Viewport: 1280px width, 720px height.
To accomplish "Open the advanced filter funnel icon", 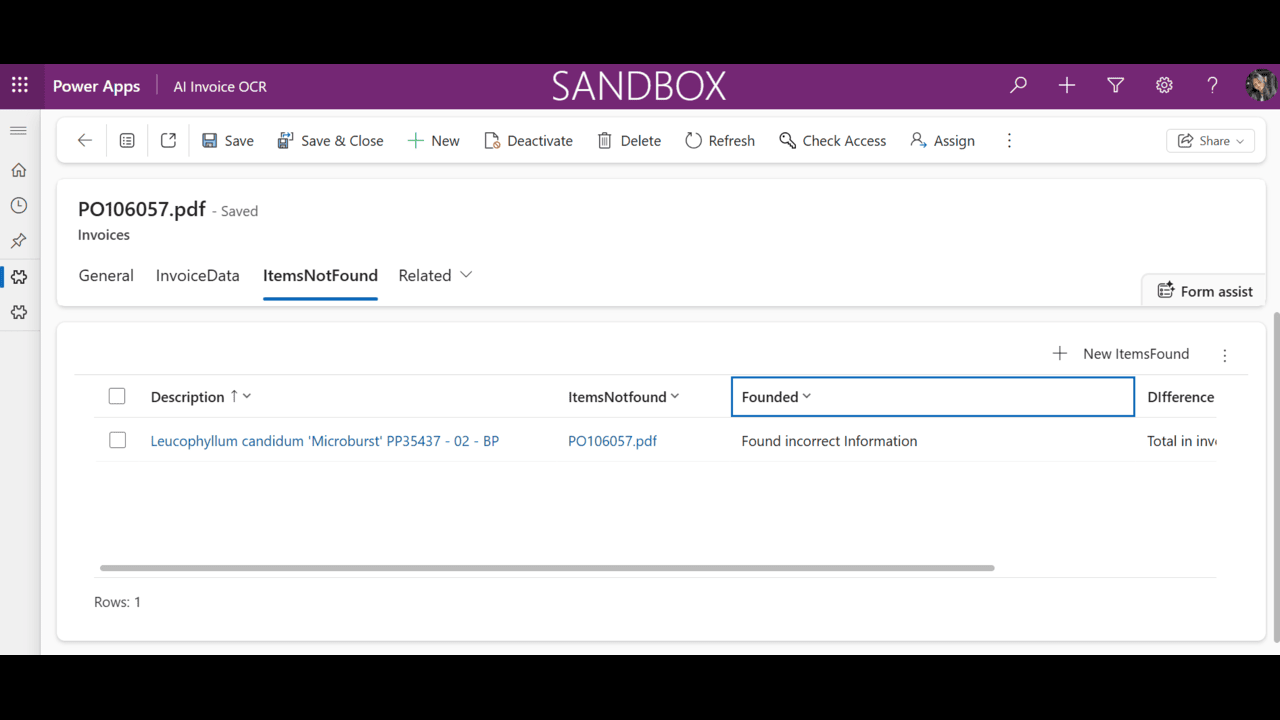I will point(1115,86).
